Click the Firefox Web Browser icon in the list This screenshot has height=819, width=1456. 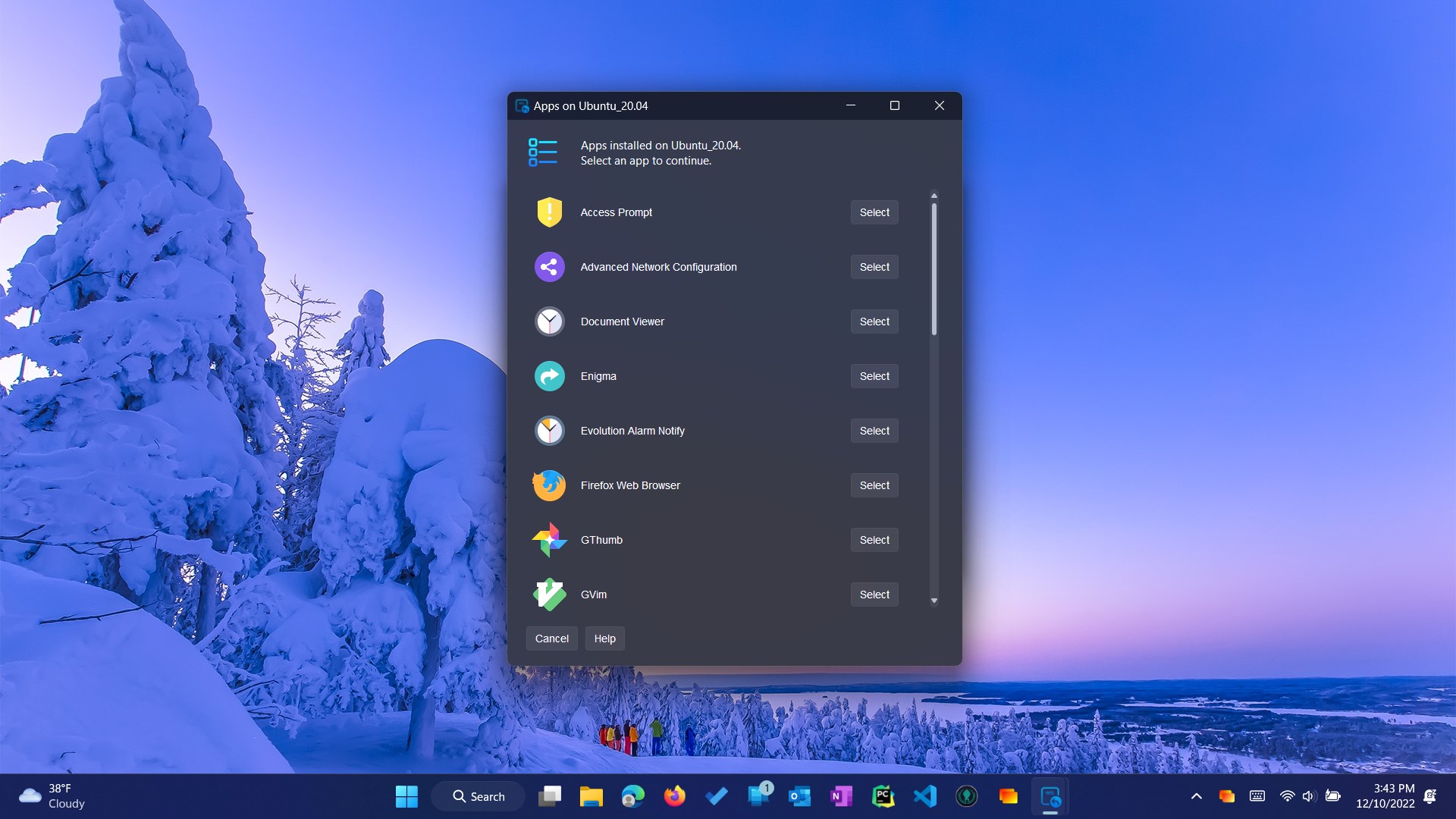(549, 485)
